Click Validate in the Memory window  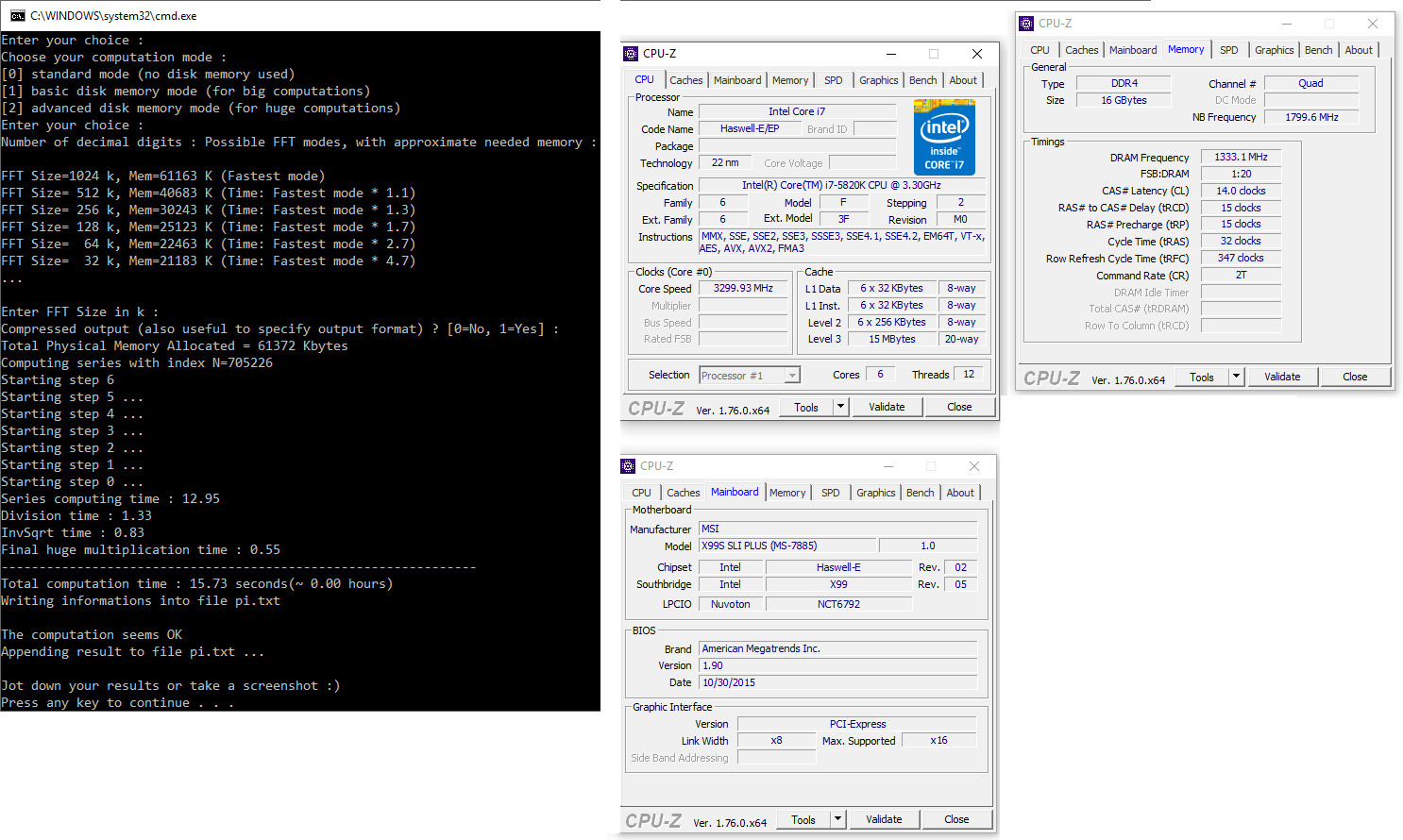[1282, 377]
